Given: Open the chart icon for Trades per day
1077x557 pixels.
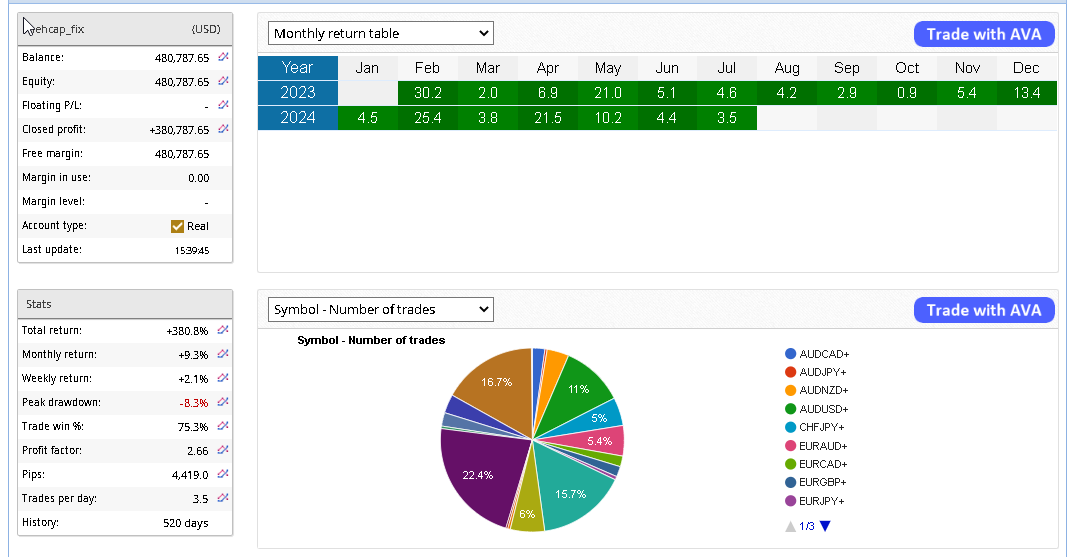Looking at the screenshot, I should 224,498.
